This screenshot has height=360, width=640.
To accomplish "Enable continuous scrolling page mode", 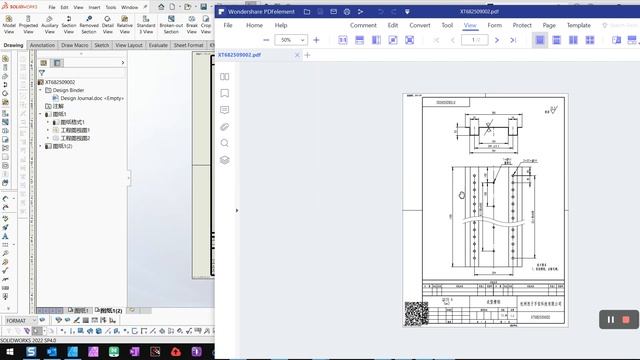I will [x=556, y=40].
